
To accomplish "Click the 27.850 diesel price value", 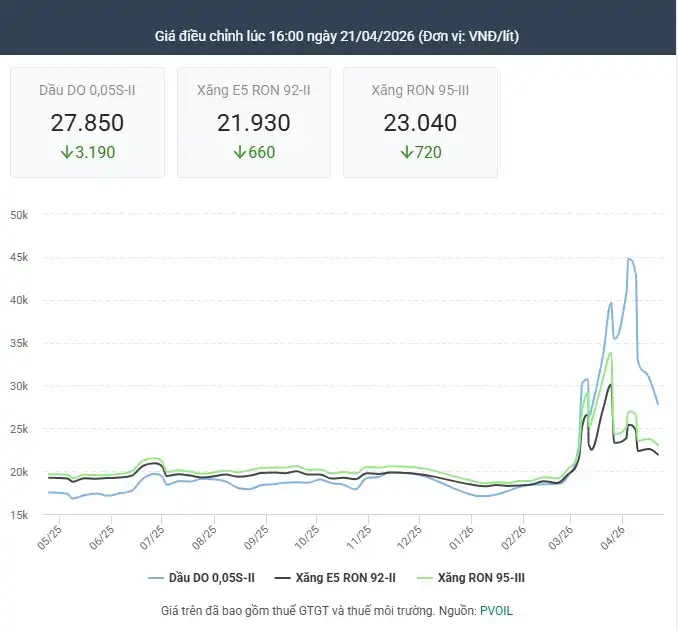I will [87, 123].
